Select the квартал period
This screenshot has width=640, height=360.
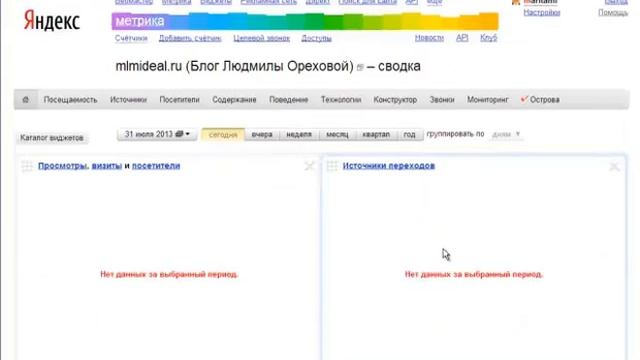[x=376, y=134]
